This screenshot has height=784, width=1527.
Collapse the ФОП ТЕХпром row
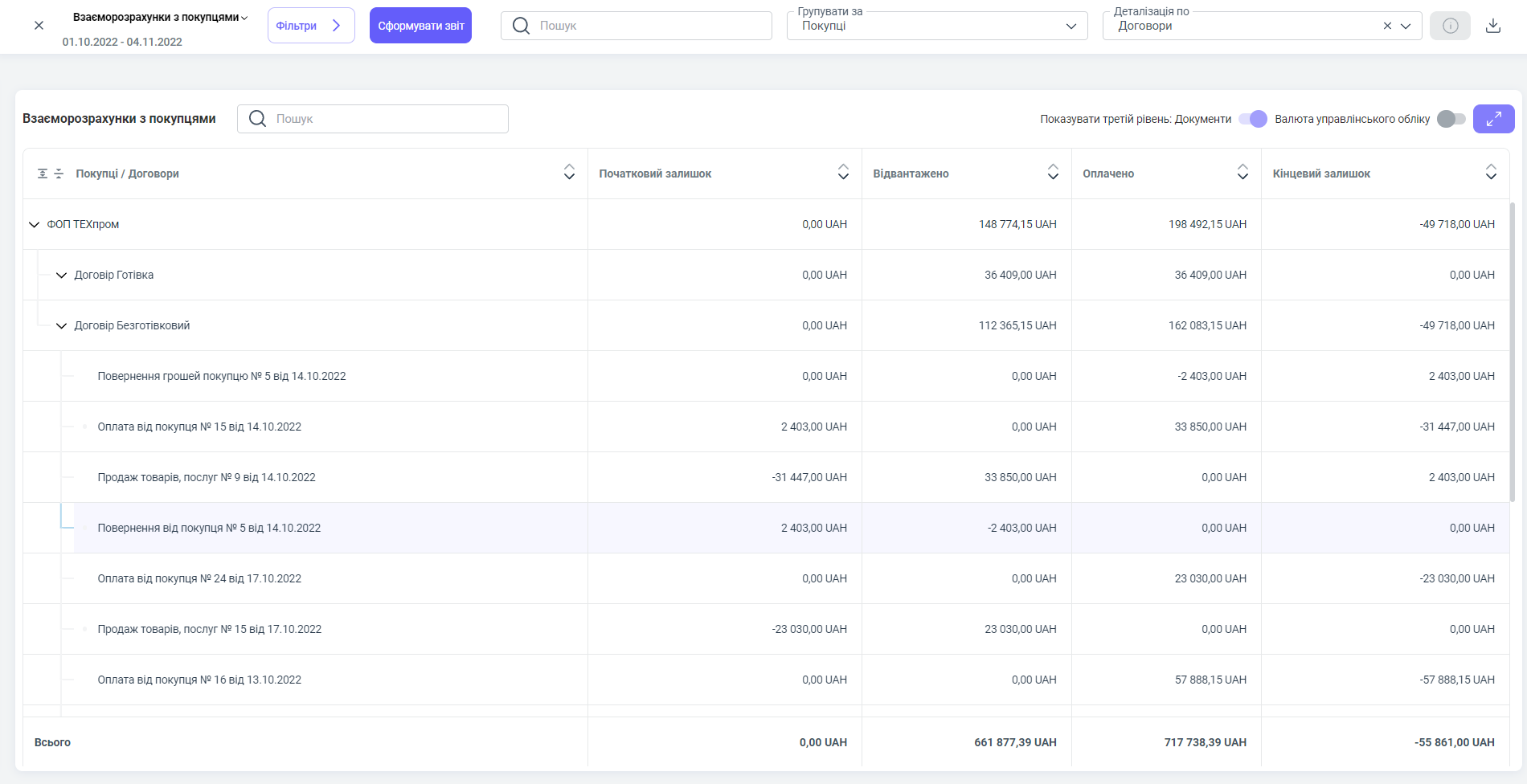pos(34,225)
